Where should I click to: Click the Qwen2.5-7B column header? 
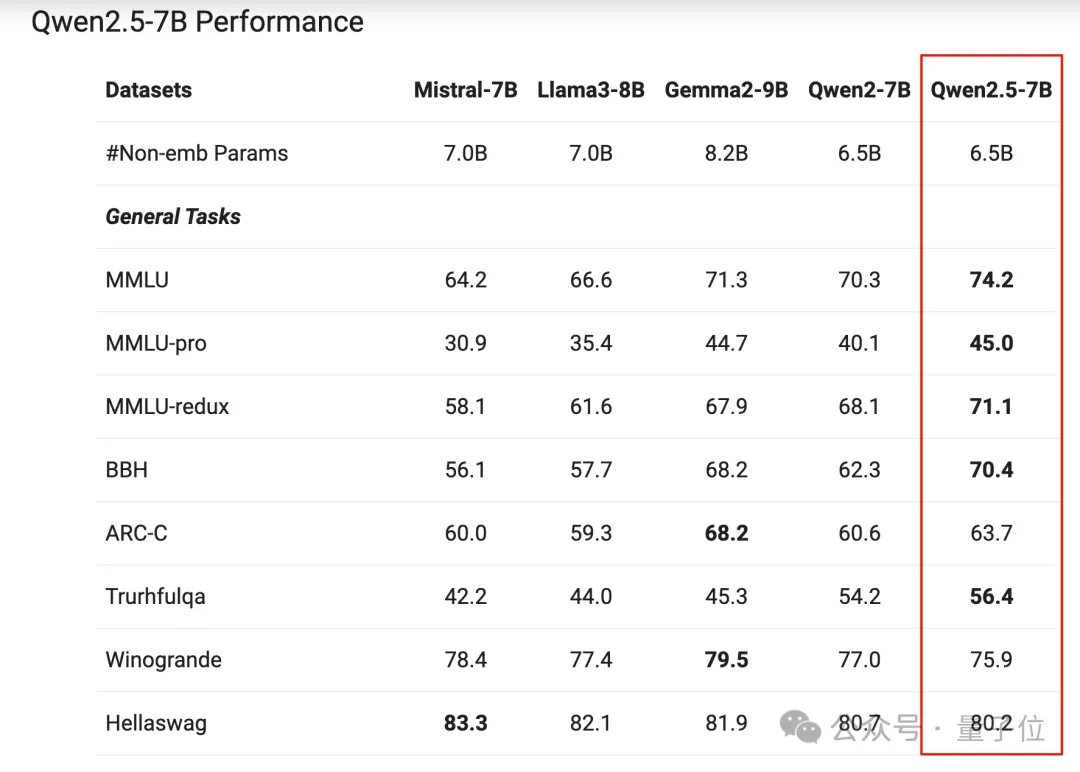click(991, 90)
